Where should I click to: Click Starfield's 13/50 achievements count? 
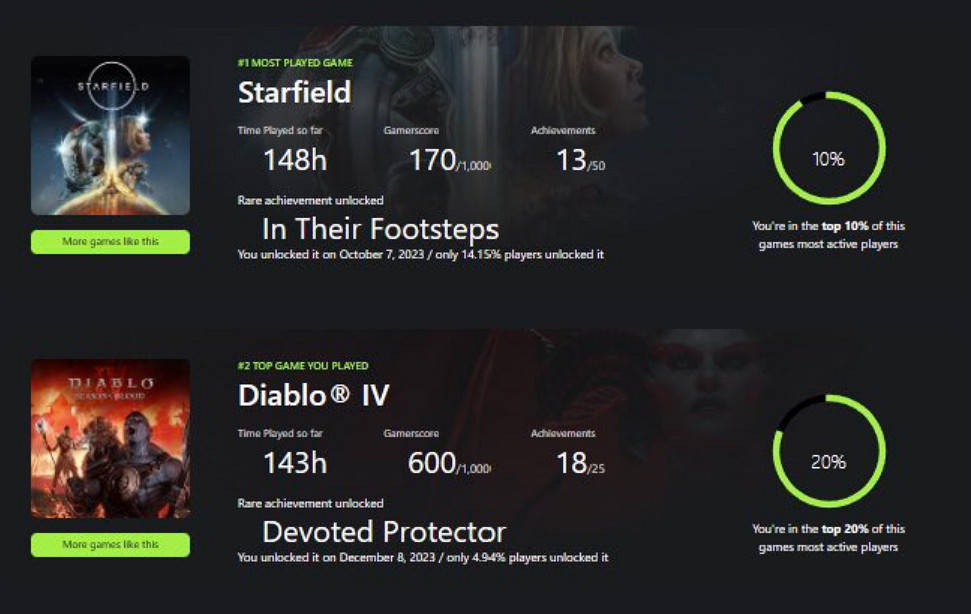(580, 160)
